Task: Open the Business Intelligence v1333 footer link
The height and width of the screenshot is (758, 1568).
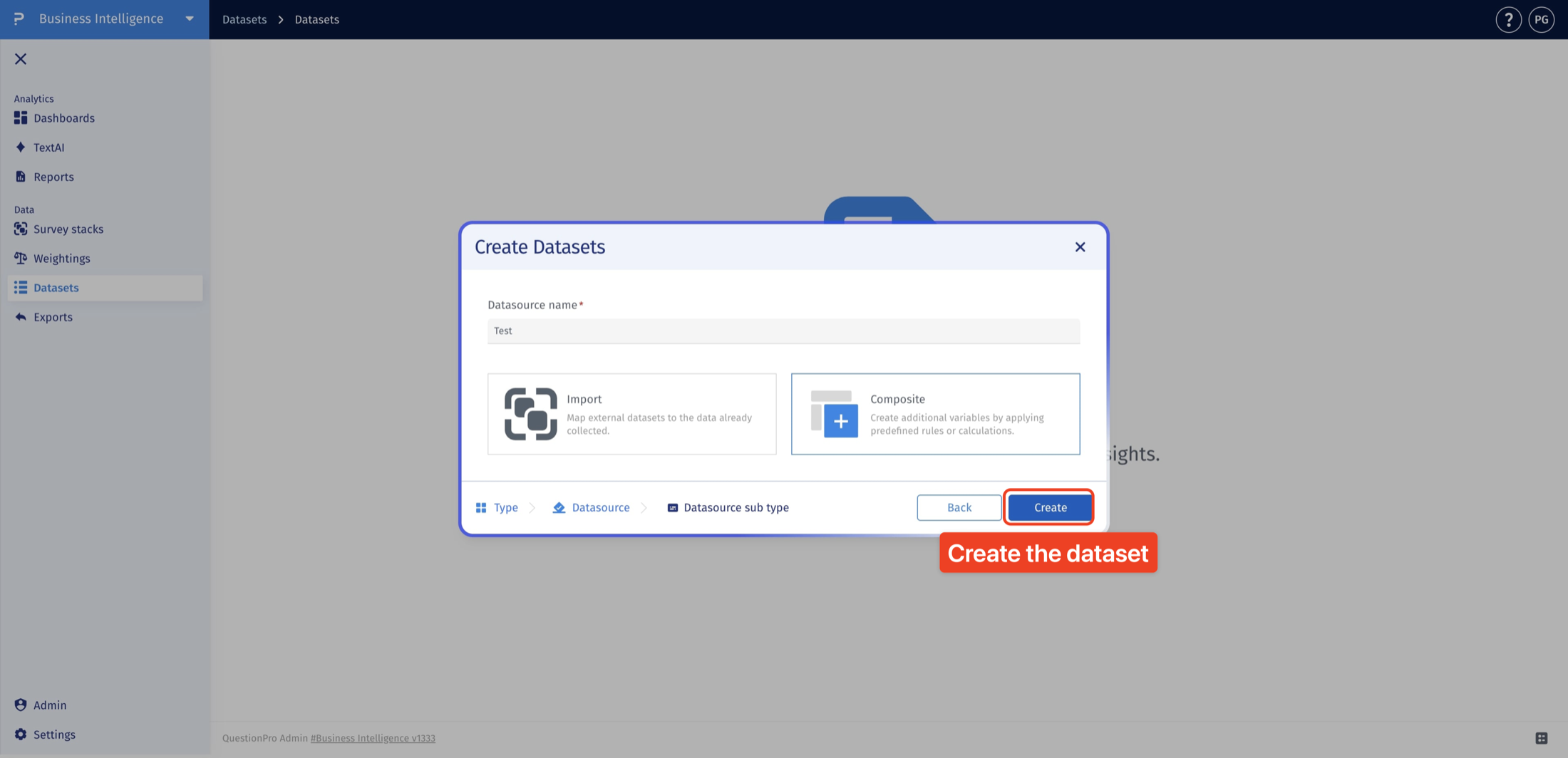Action: pos(373,738)
